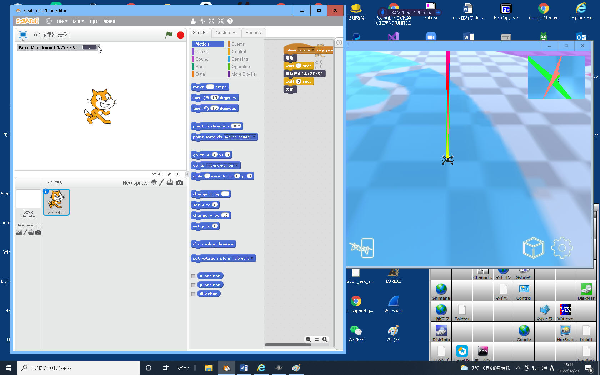This screenshot has width=600, height=375.
Task: Click the 3D cube view icon
Action: tap(533, 248)
